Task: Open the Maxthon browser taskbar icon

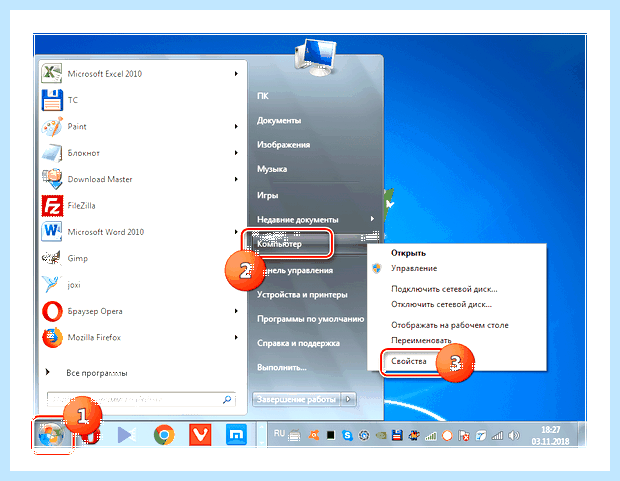Action: tap(236, 435)
